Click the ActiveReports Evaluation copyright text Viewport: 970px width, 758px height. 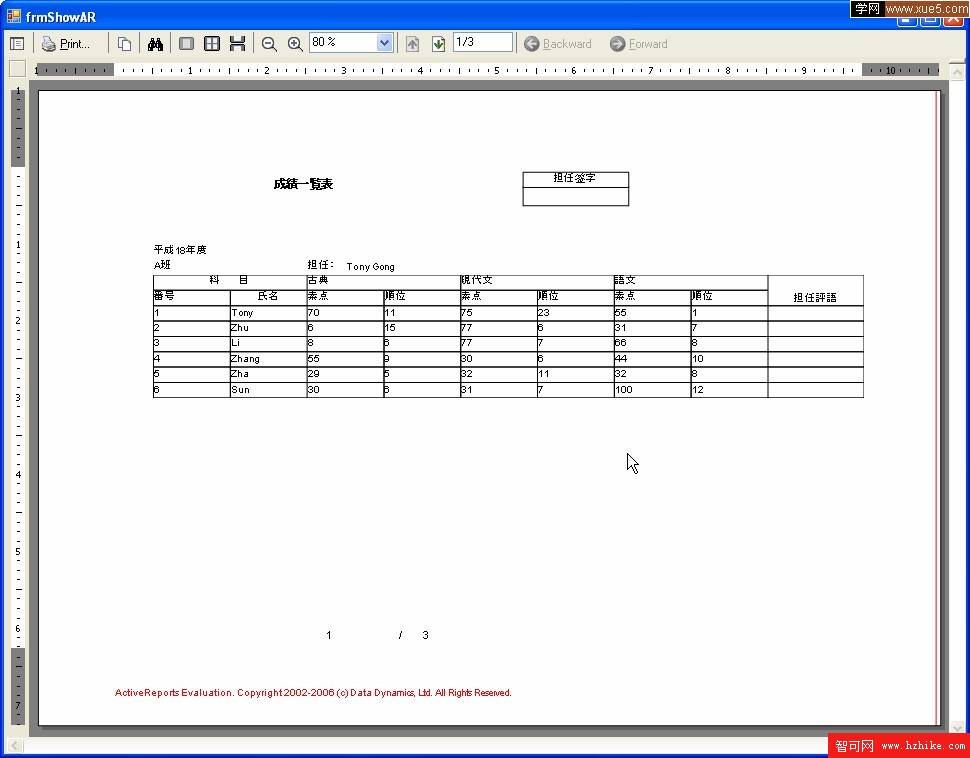click(313, 692)
